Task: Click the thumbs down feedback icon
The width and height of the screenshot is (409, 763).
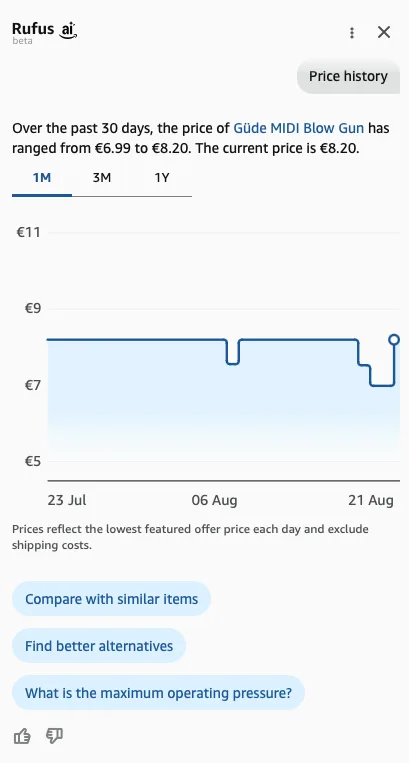Action: pyautogui.click(x=54, y=736)
